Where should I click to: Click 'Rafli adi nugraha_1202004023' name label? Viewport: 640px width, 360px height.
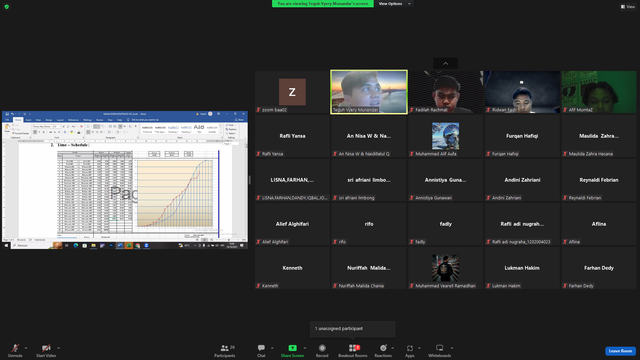coord(521,242)
